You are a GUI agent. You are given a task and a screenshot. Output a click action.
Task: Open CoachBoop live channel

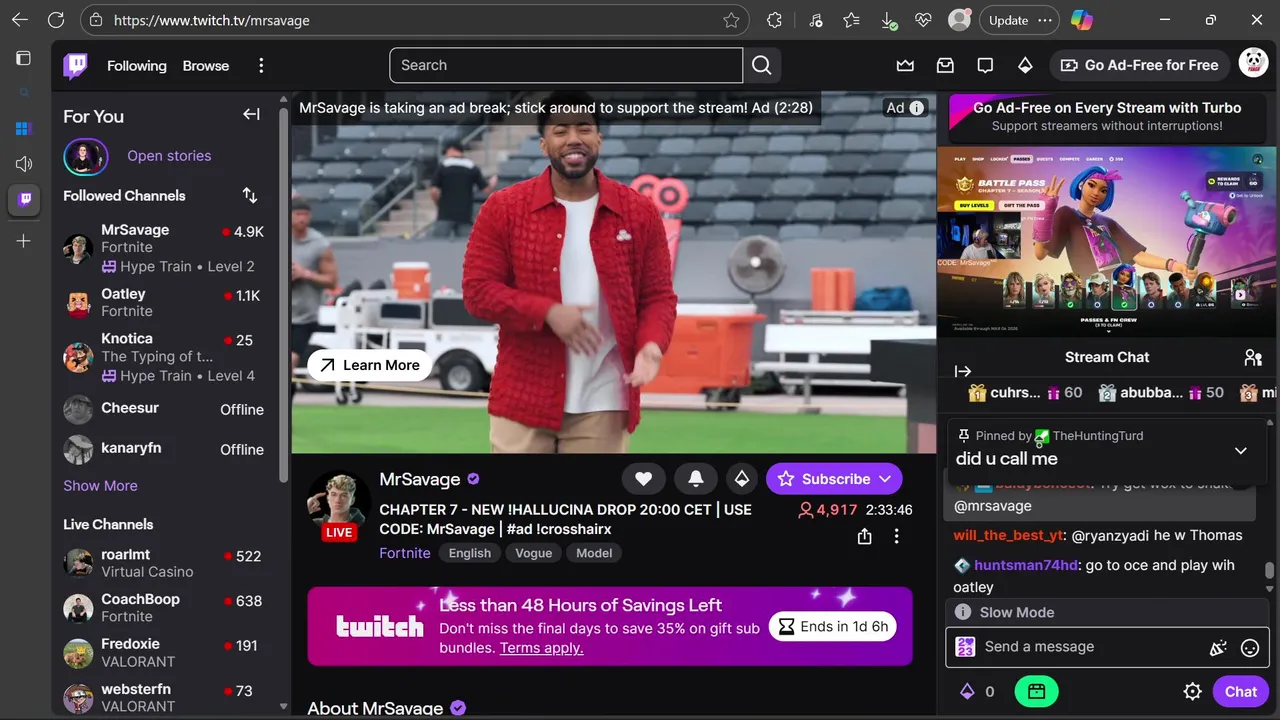164,607
